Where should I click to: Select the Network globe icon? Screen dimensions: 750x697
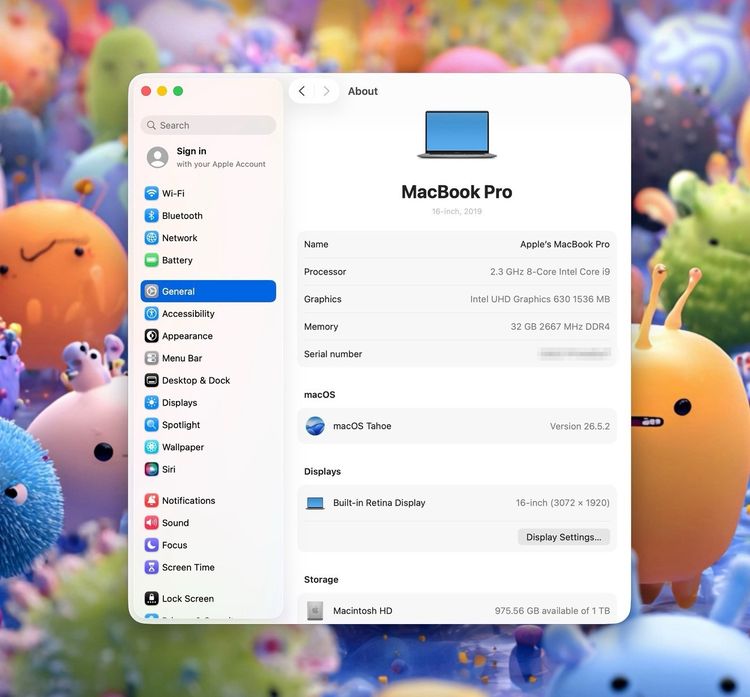151,238
